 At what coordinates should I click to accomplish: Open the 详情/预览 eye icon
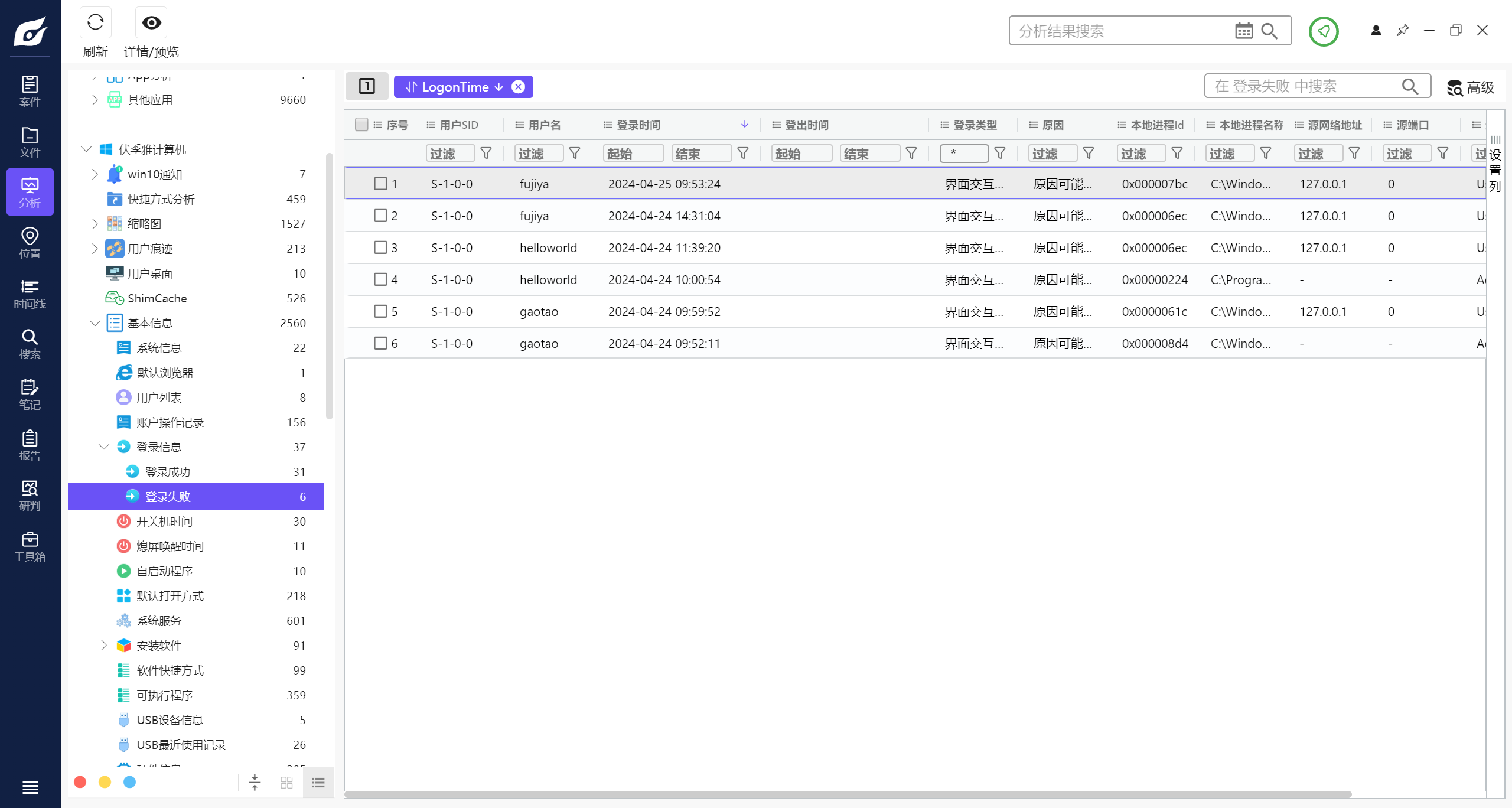[x=151, y=23]
